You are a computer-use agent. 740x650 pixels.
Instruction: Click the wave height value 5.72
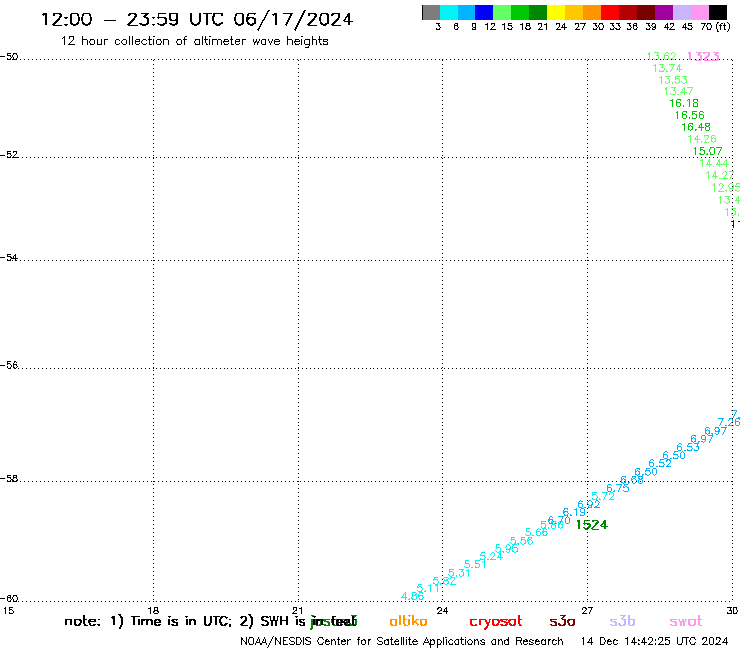coord(603,496)
